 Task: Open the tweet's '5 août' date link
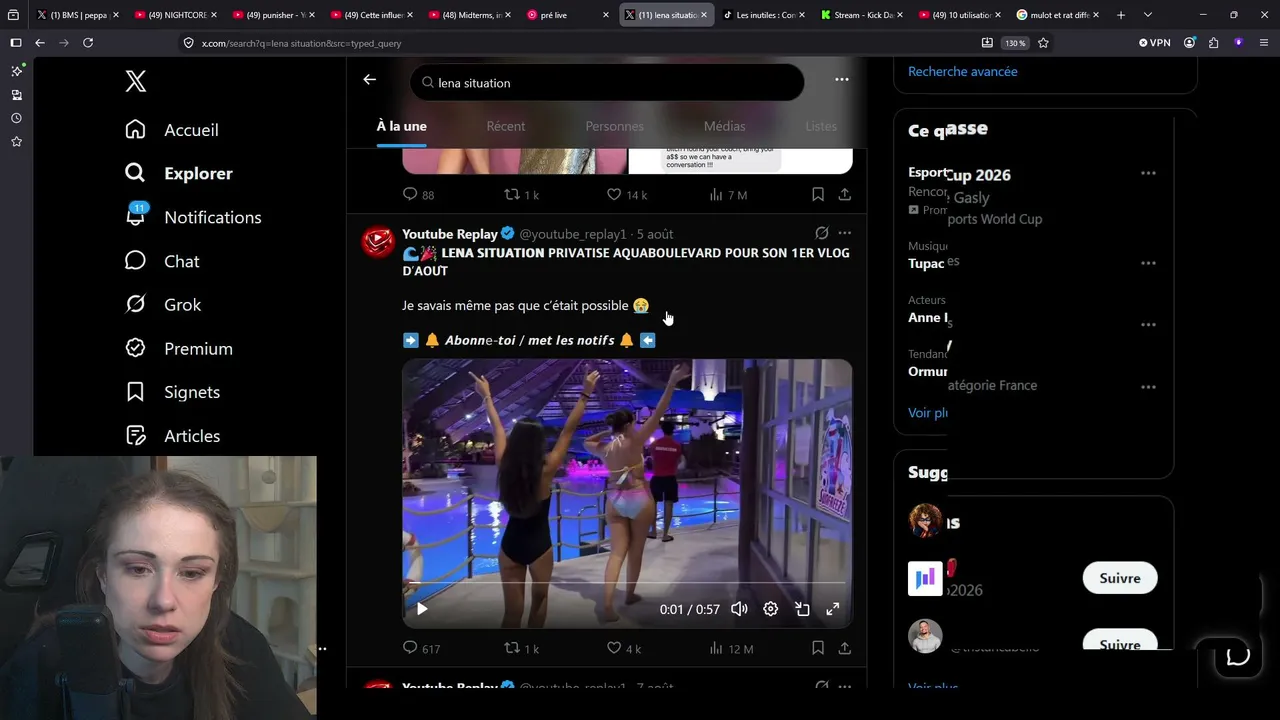(x=655, y=234)
